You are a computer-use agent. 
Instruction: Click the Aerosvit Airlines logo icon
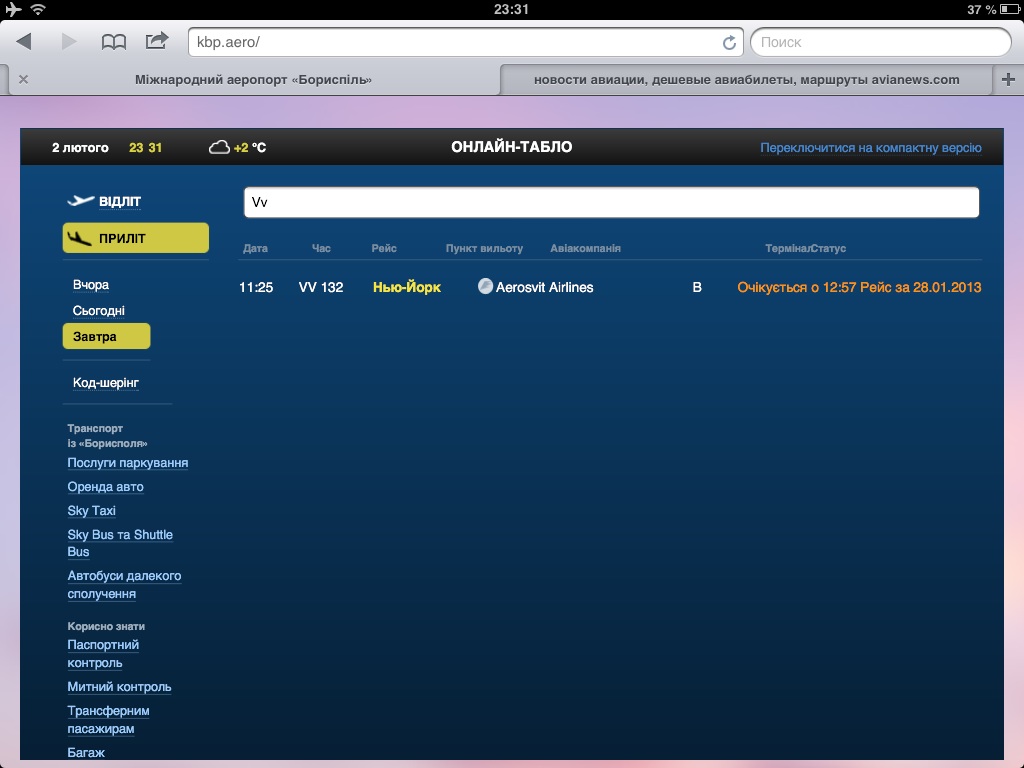pos(485,287)
